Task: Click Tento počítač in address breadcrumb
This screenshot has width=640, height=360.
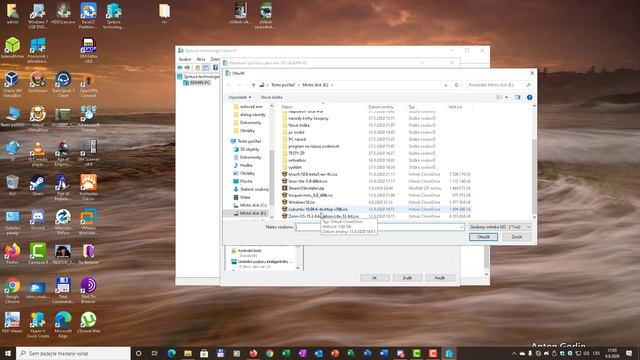Action: (x=283, y=85)
